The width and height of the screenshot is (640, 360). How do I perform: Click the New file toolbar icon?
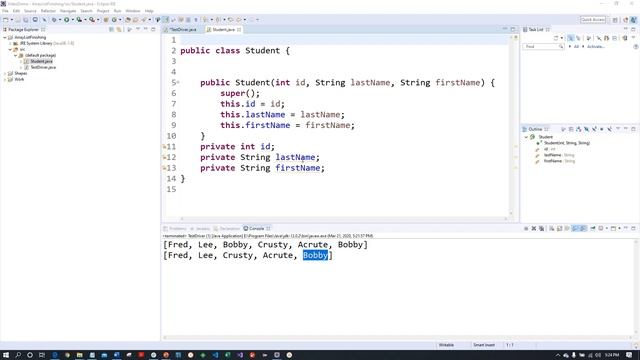[6, 20]
